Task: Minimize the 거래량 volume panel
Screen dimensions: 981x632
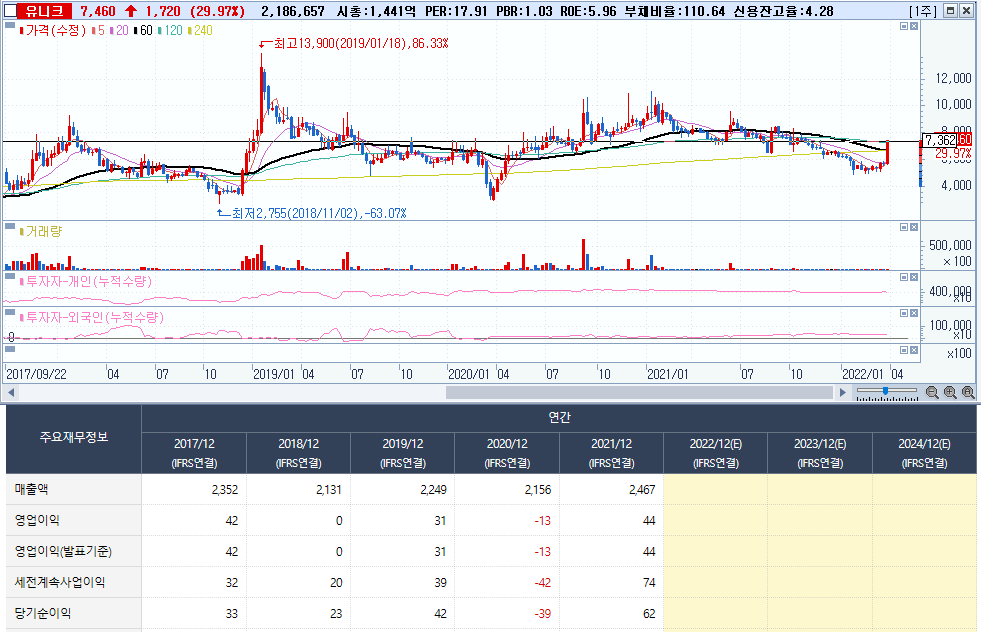Action: [904, 227]
